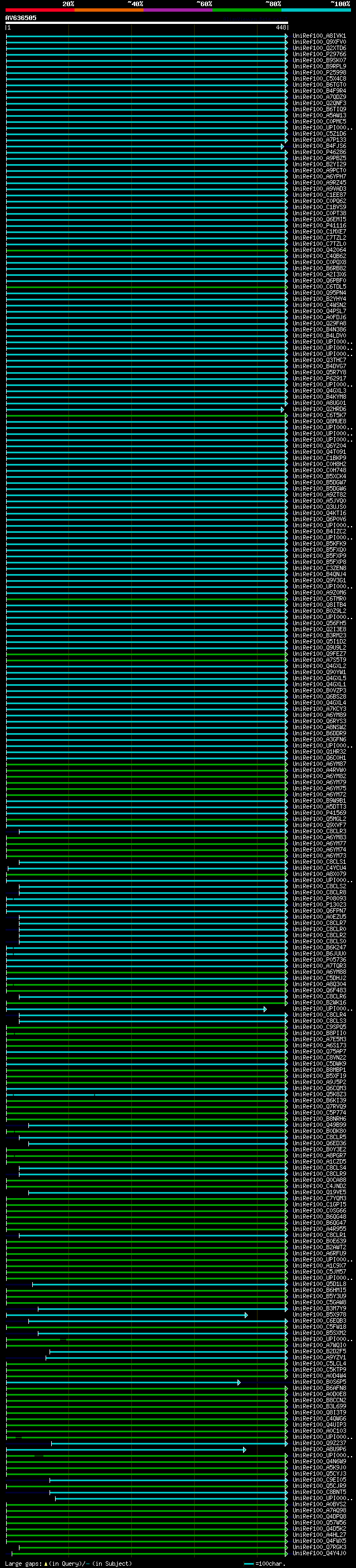Click the UniRef100_A9PBZ5 hit label
The image size is (356, 1568).
point(319,159)
